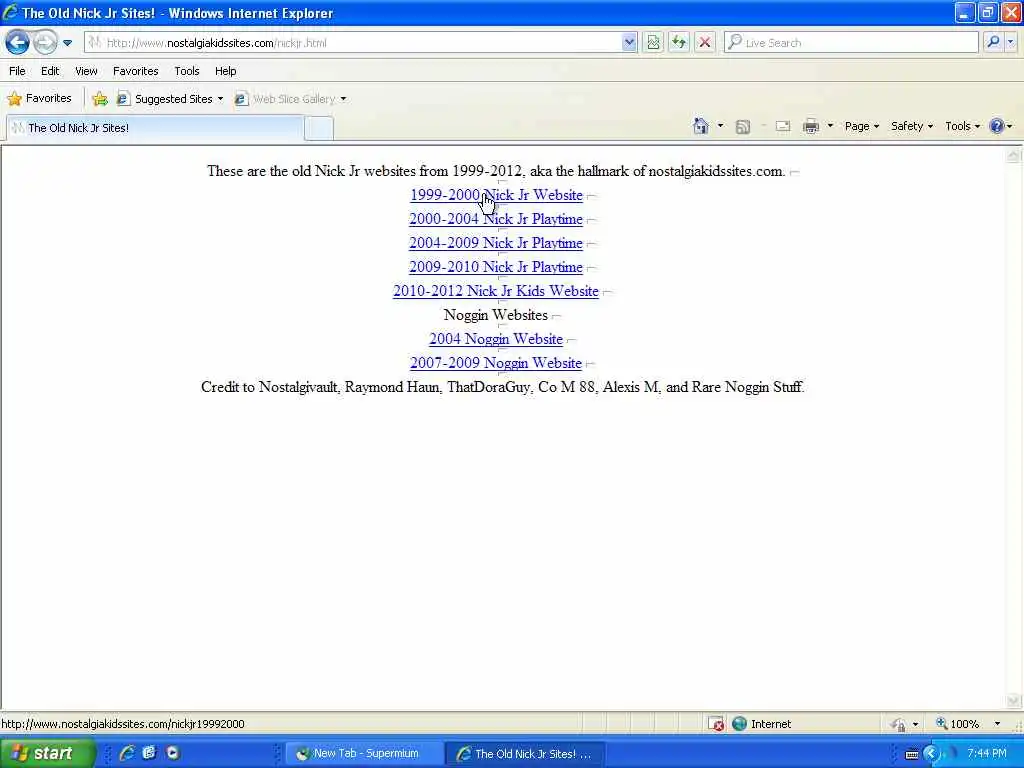
Task: Open the File menu
Action: pyautogui.click(x=17, y=71)
